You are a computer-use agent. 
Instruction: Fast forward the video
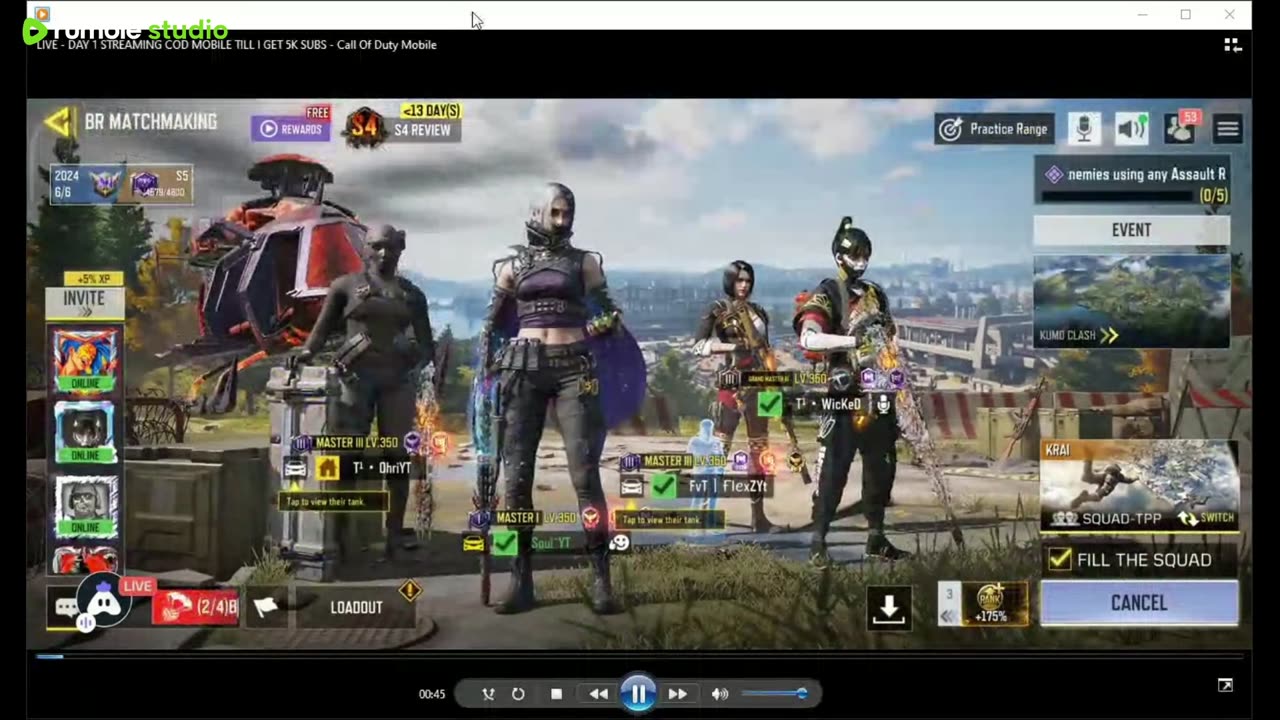(677, 694)
